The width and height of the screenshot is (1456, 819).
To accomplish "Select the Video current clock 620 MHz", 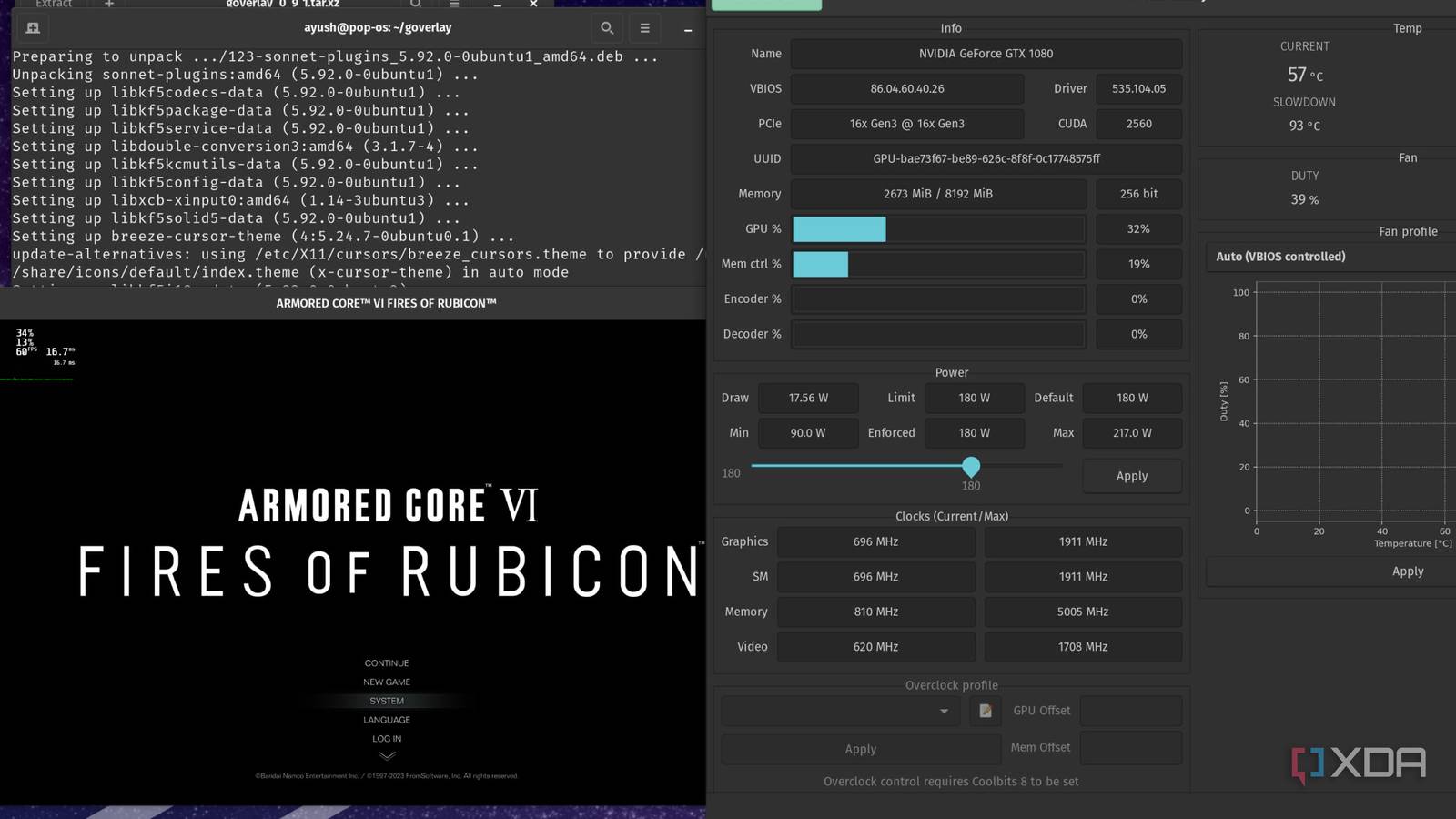I will [x=875, y=647].
